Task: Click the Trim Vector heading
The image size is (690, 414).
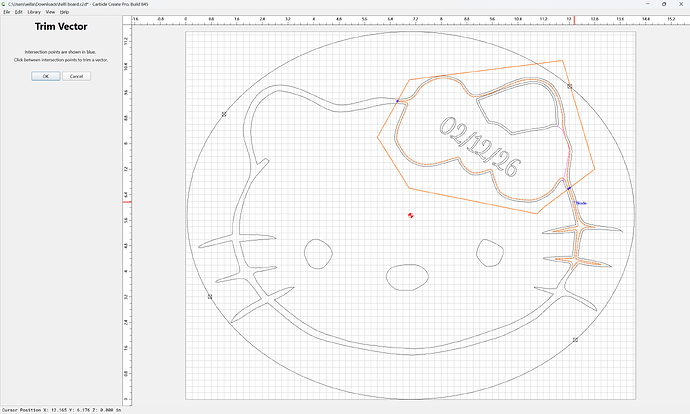Action: [x=61, y=26]
